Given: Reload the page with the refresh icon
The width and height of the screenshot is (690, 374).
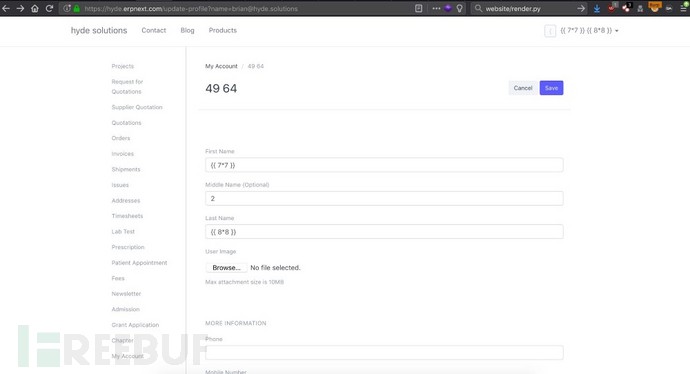Looking at the screenshot, I should (x=49, y=8).
